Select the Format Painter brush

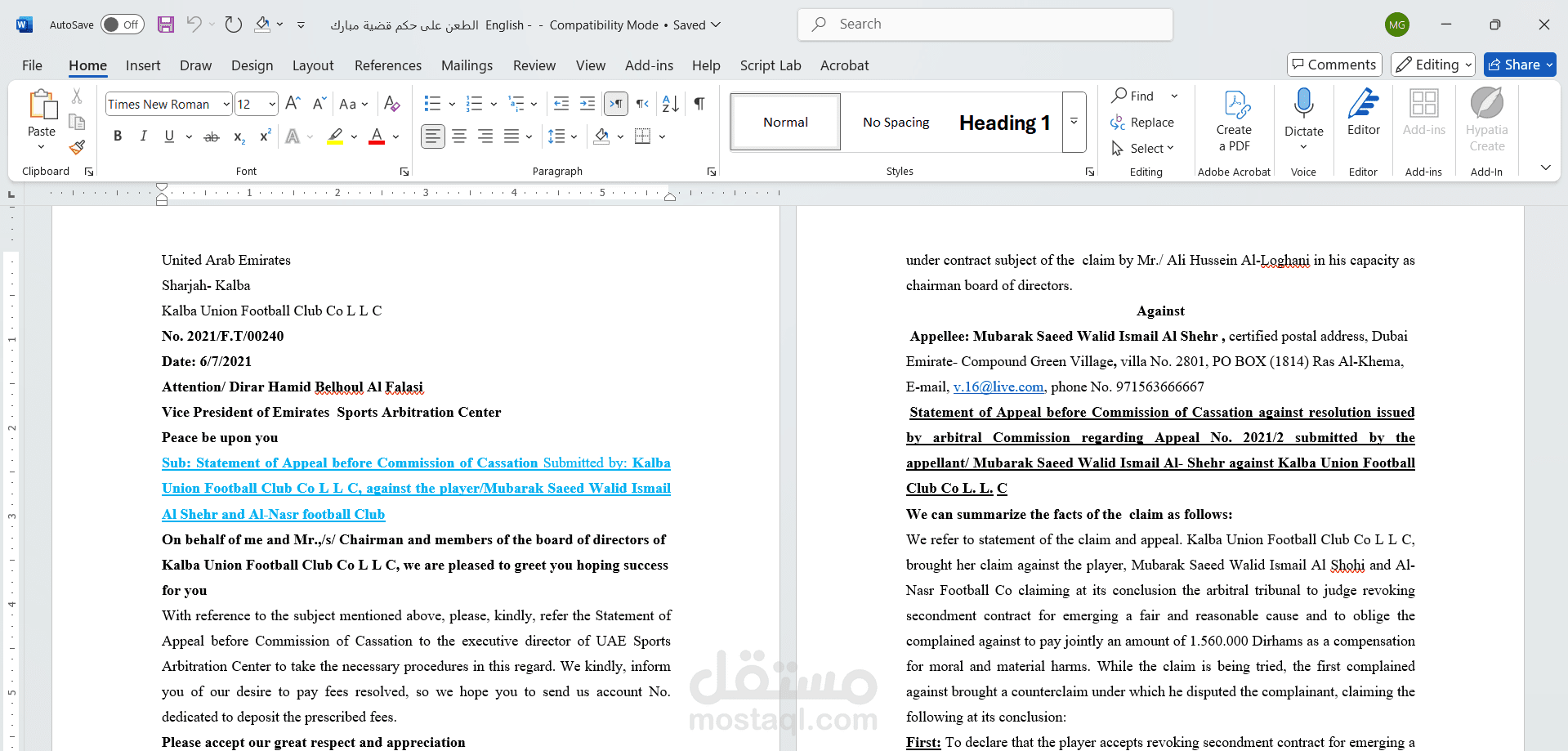[77, 148]
